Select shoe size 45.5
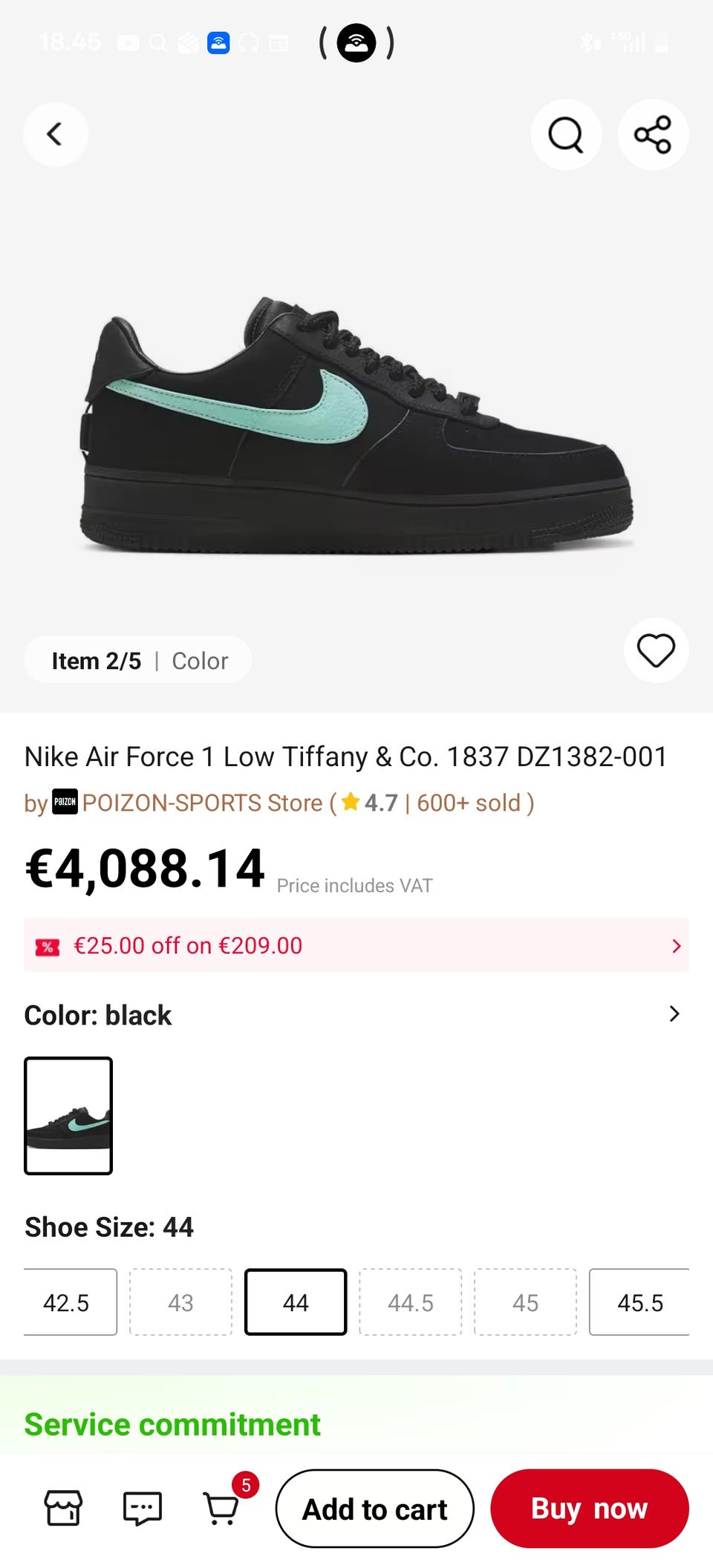713x1568 pixels. [639, 1302]
